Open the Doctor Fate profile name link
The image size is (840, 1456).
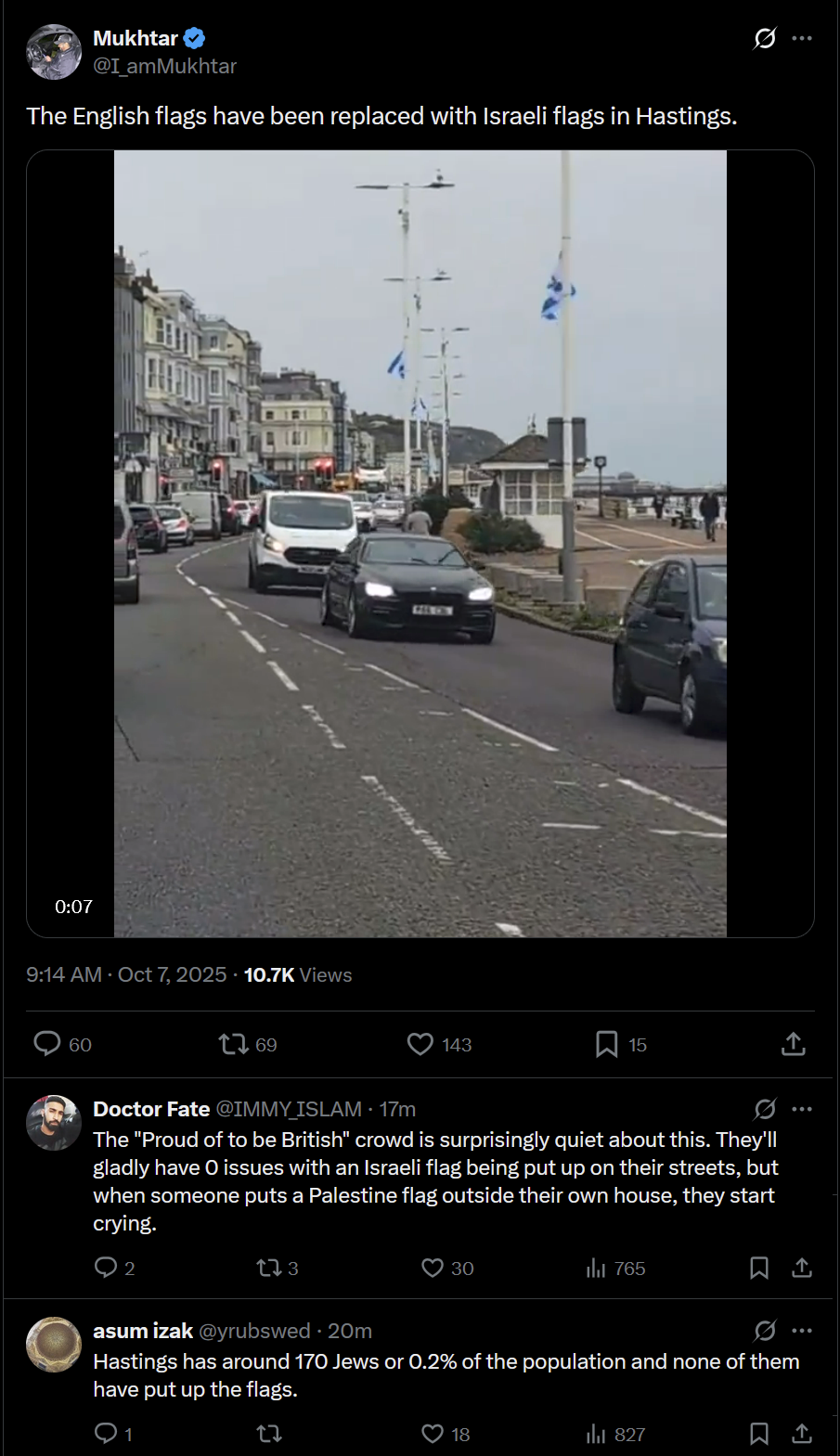click(151, 1109)
